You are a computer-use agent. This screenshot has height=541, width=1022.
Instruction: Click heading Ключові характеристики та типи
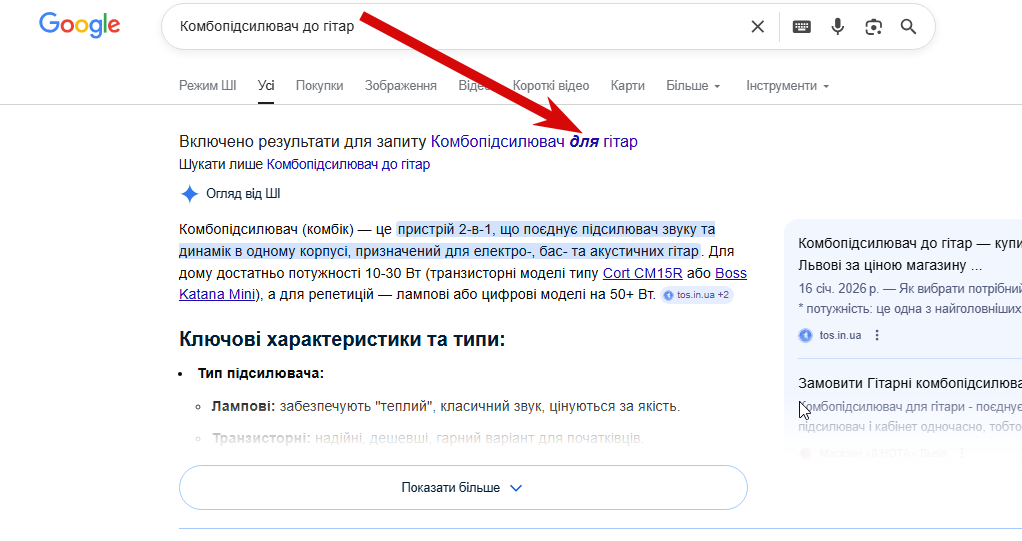tap(342, 339)
